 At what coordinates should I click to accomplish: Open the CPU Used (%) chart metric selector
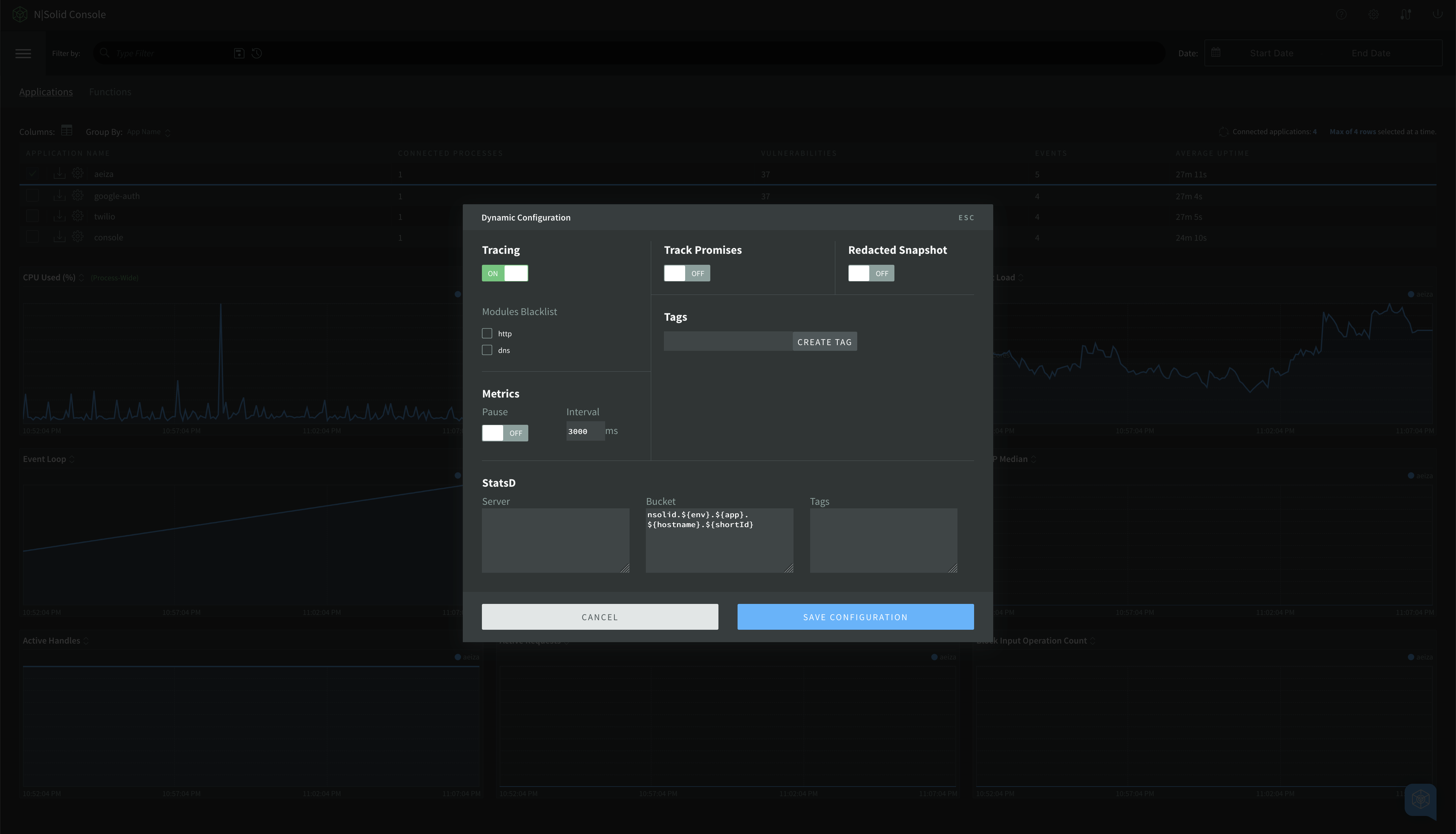click(x=81, y=278)
